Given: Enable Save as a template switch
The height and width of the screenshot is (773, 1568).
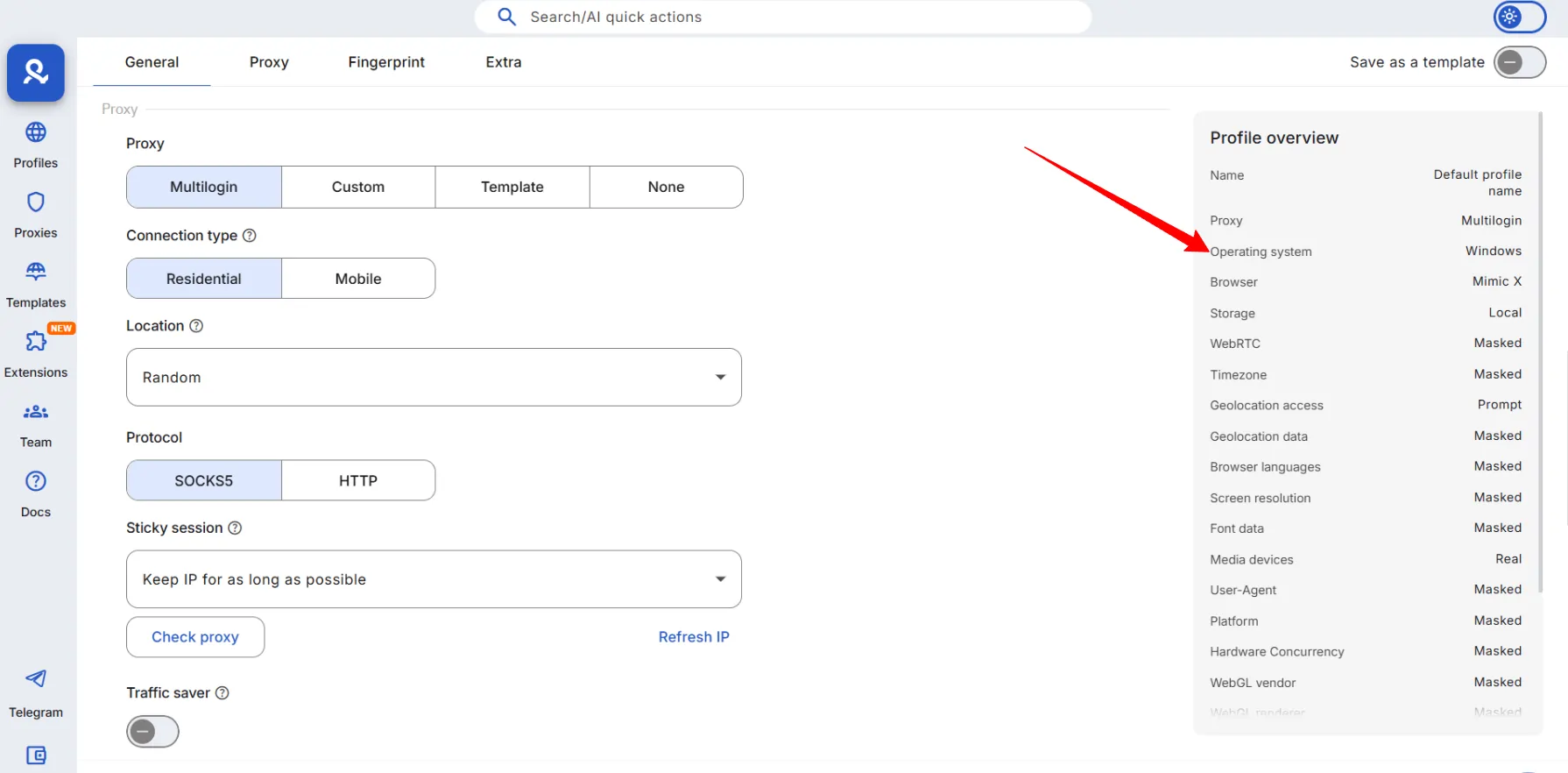Looking at the screenshot, I should coord(1520,62).
